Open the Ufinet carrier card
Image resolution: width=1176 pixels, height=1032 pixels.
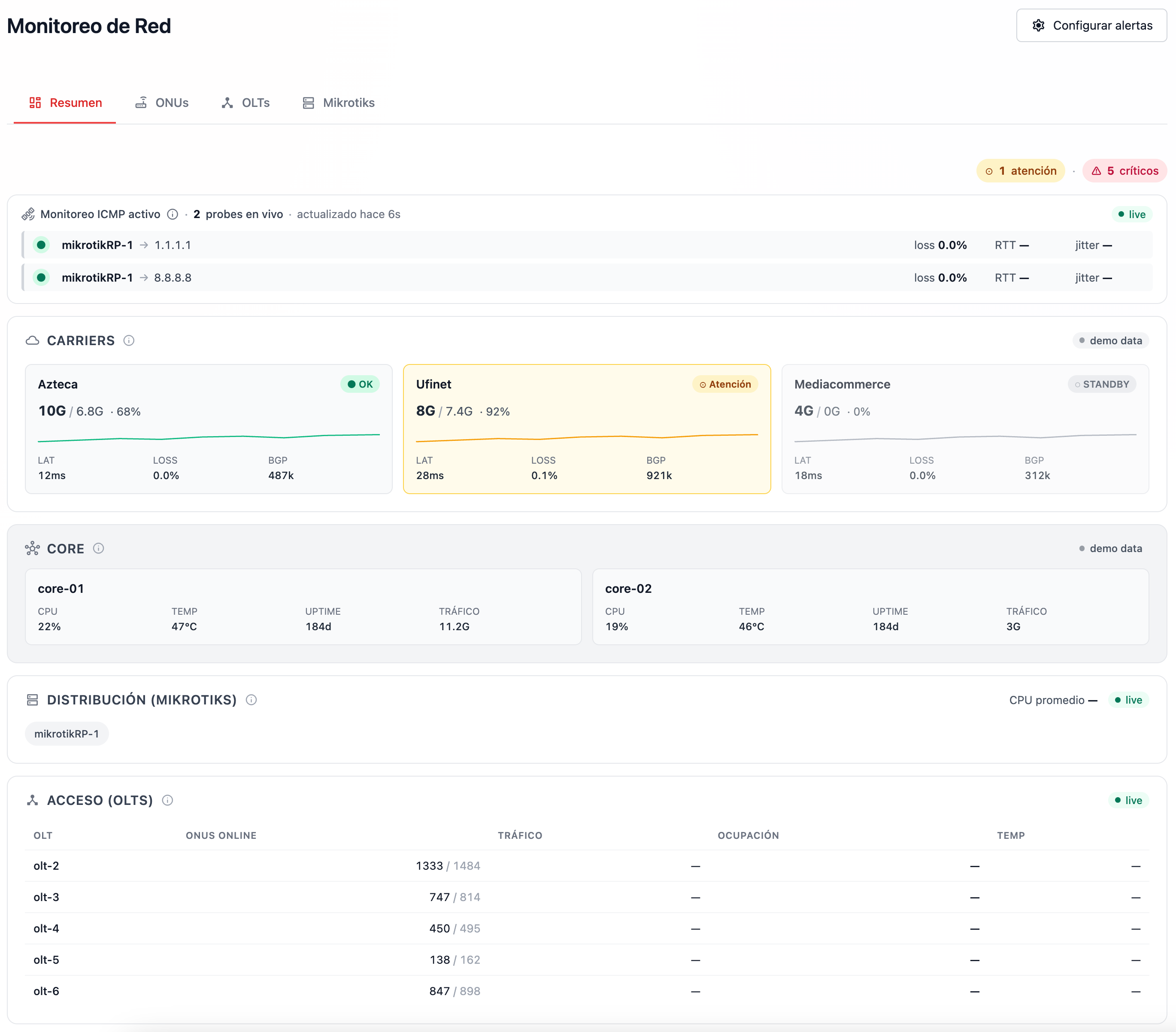(x=587, y=429)
